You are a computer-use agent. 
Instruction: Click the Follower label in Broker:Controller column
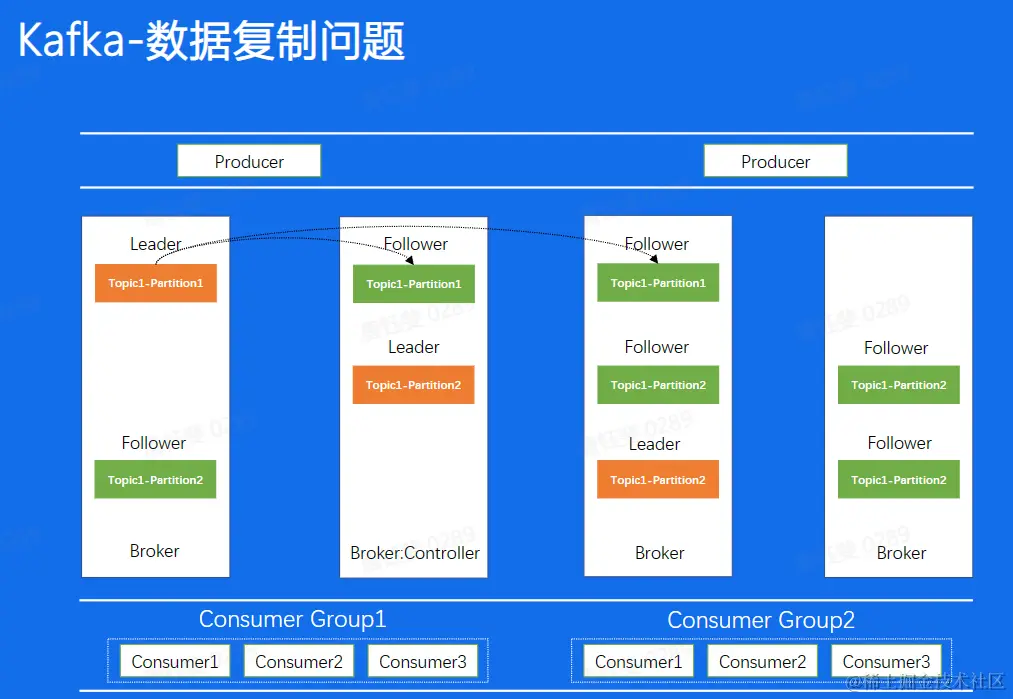pyautogui.click(x=415, y=244)
